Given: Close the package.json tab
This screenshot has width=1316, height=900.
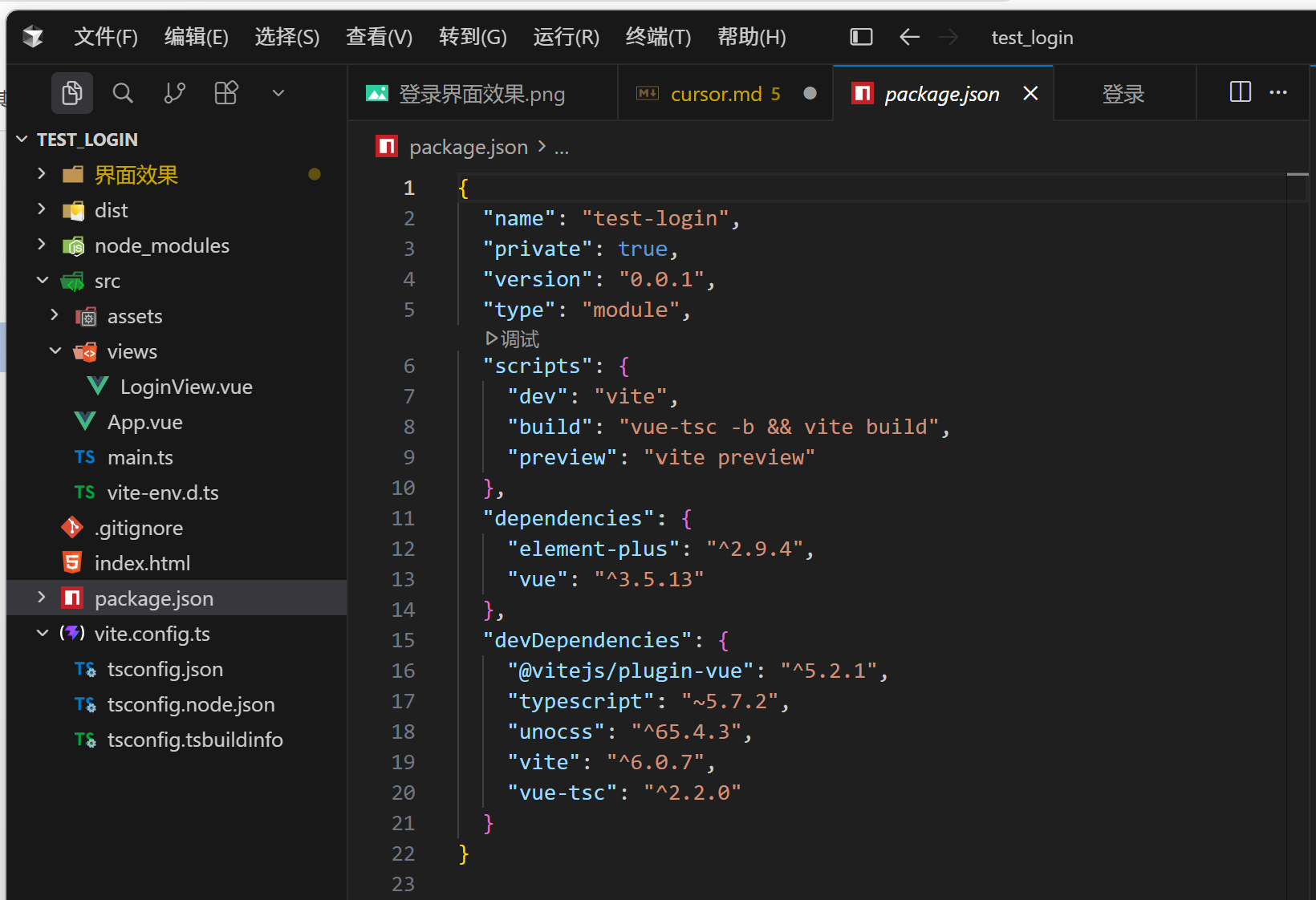Looking at the screenshot, I should click(1031, 94).
